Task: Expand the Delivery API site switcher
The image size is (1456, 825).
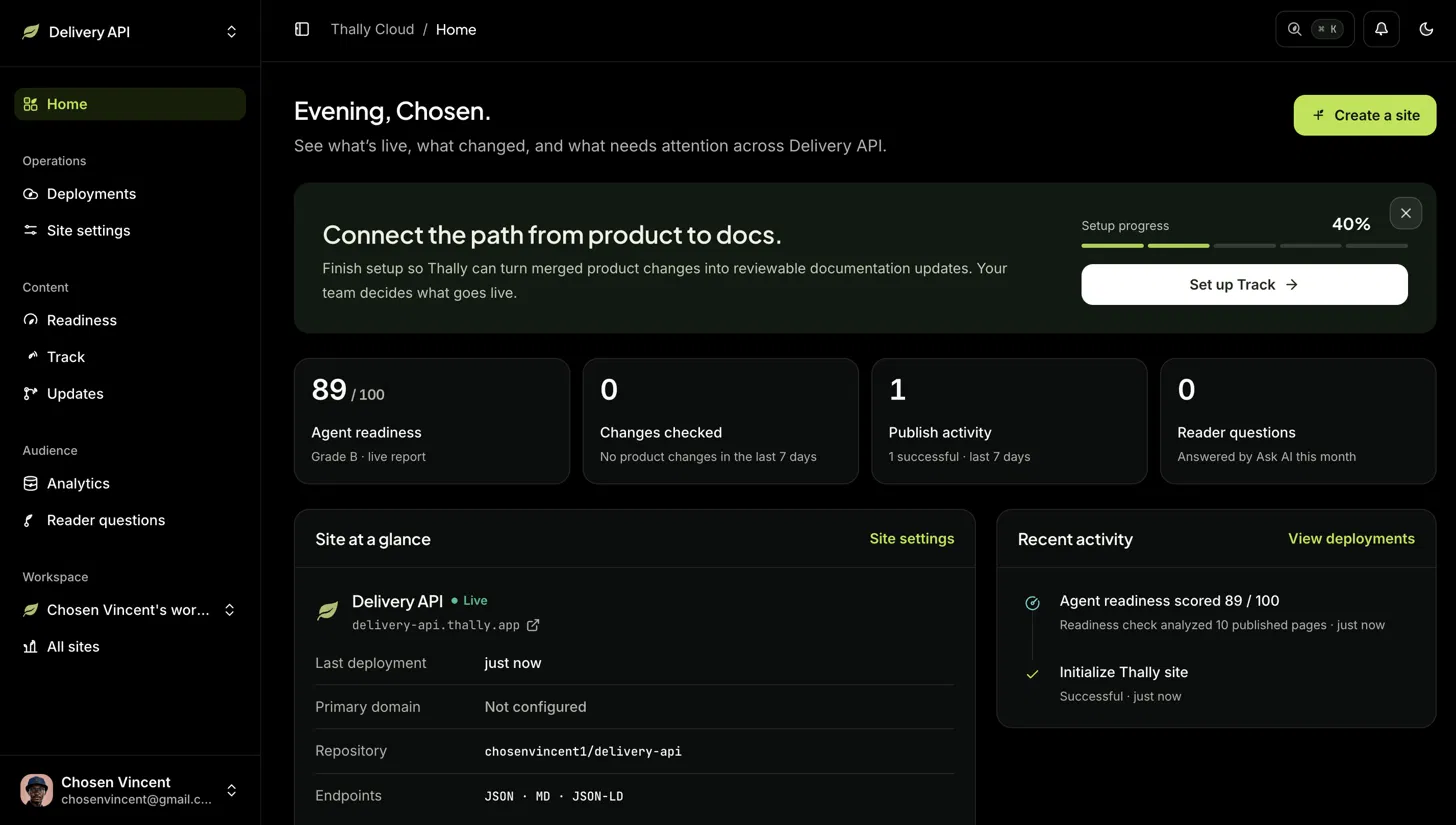Action: click(x=231, y=32)
